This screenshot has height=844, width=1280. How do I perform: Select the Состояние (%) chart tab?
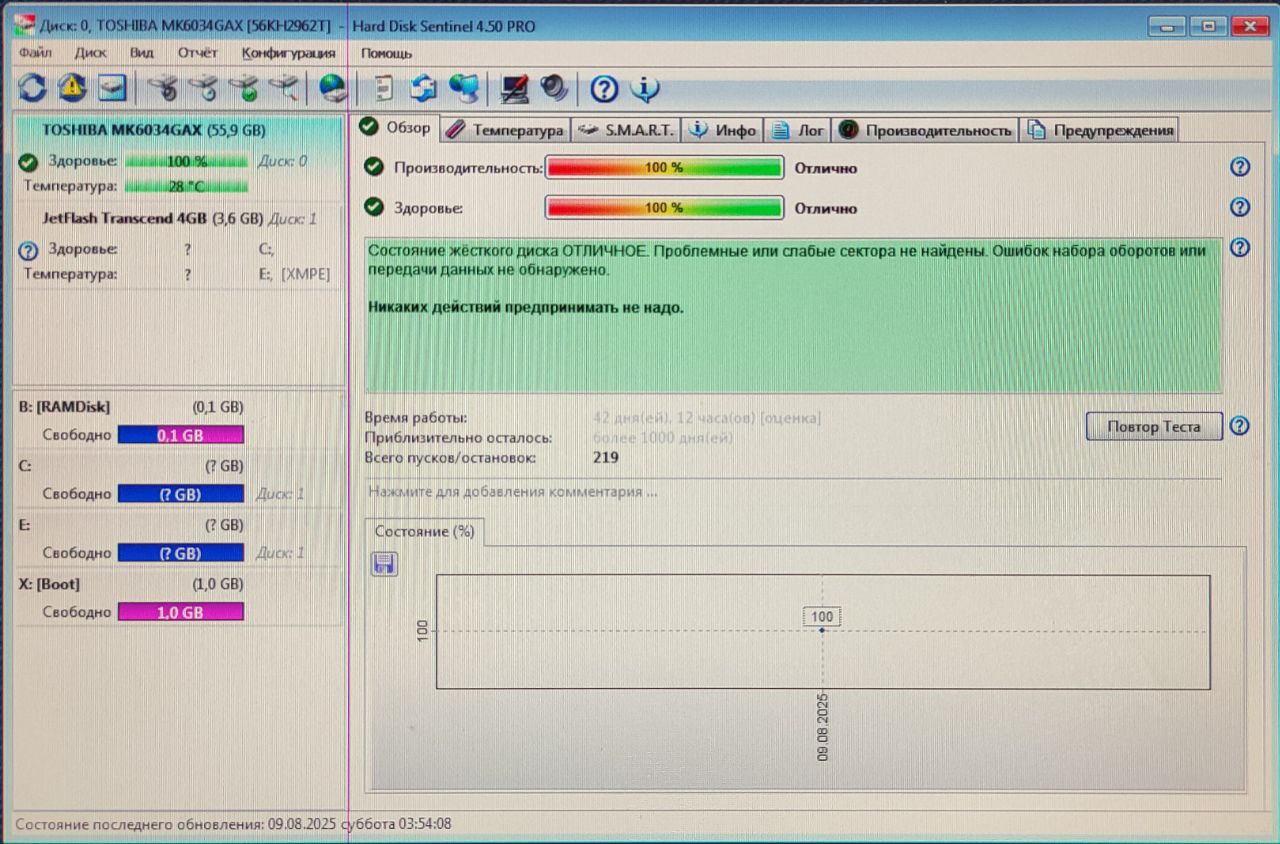pyautogui.click(x=424, y=532)
